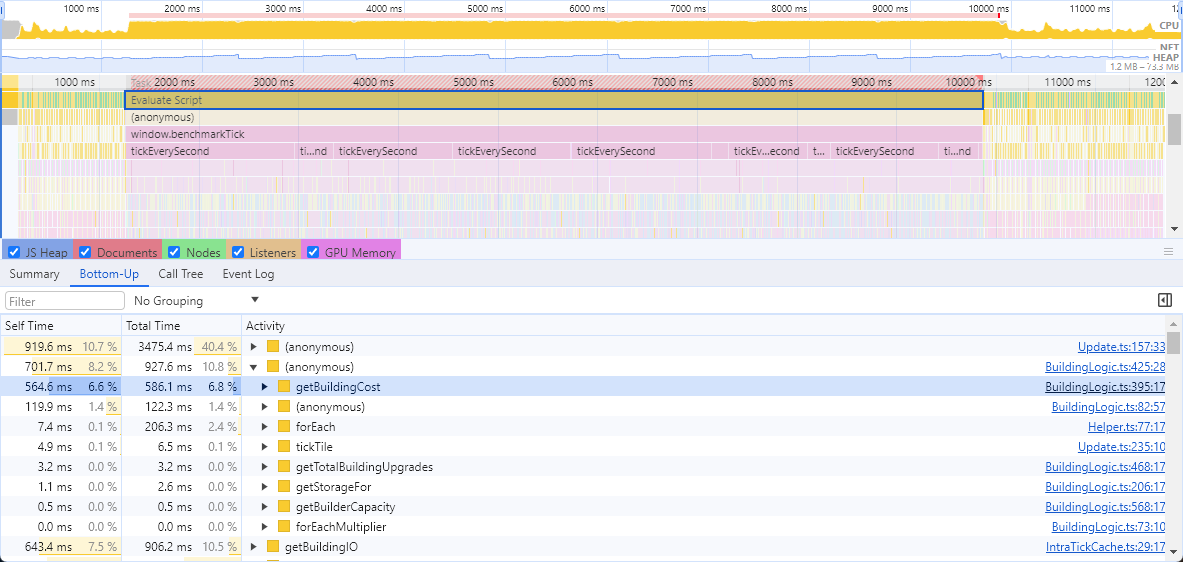Viewport: 1183px width, 562px height.
Task: Toggle the Nodes checkbox
Action: click(174, 253)
